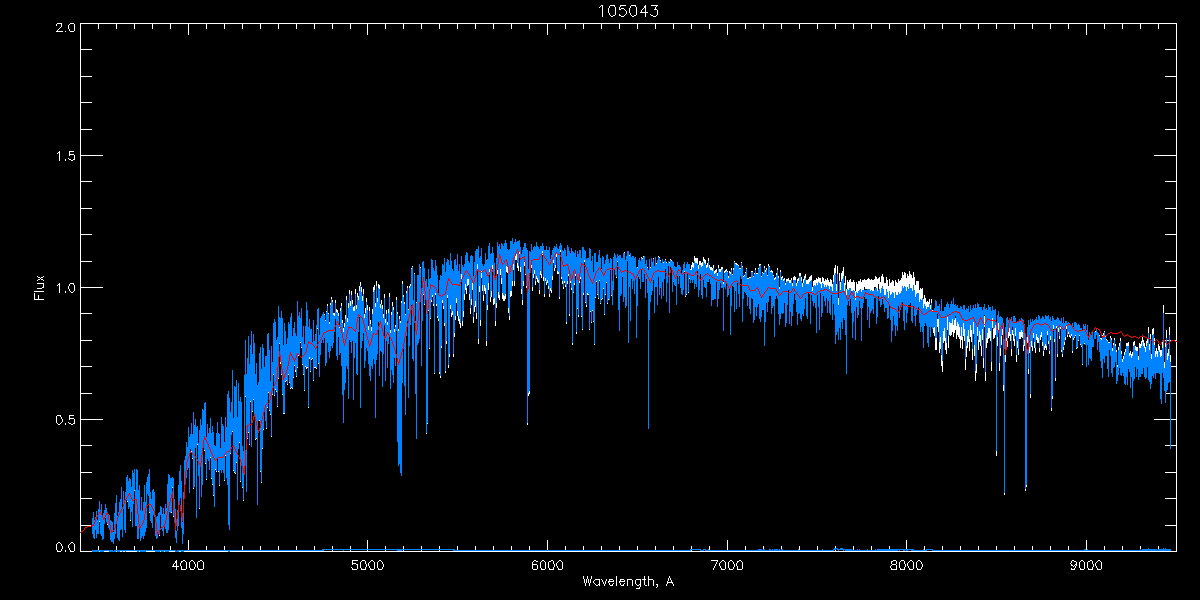The width and height of the screenshot is (1200, 600).
Task: Click the Wavelength, A x-axis label
Action: [x=627, y=582]
